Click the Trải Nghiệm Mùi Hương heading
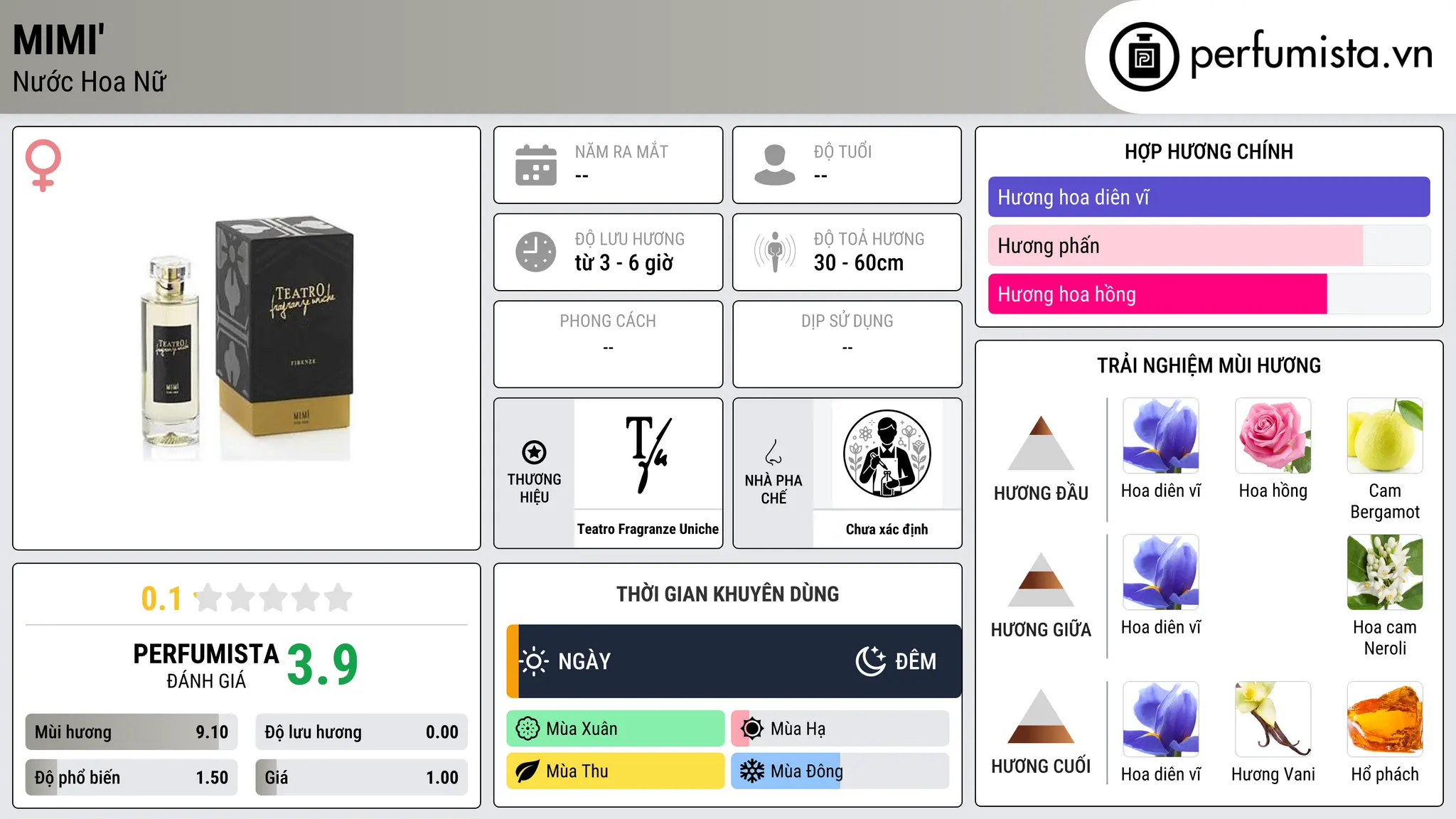Screen dimensions: 1456x819 1209,365
